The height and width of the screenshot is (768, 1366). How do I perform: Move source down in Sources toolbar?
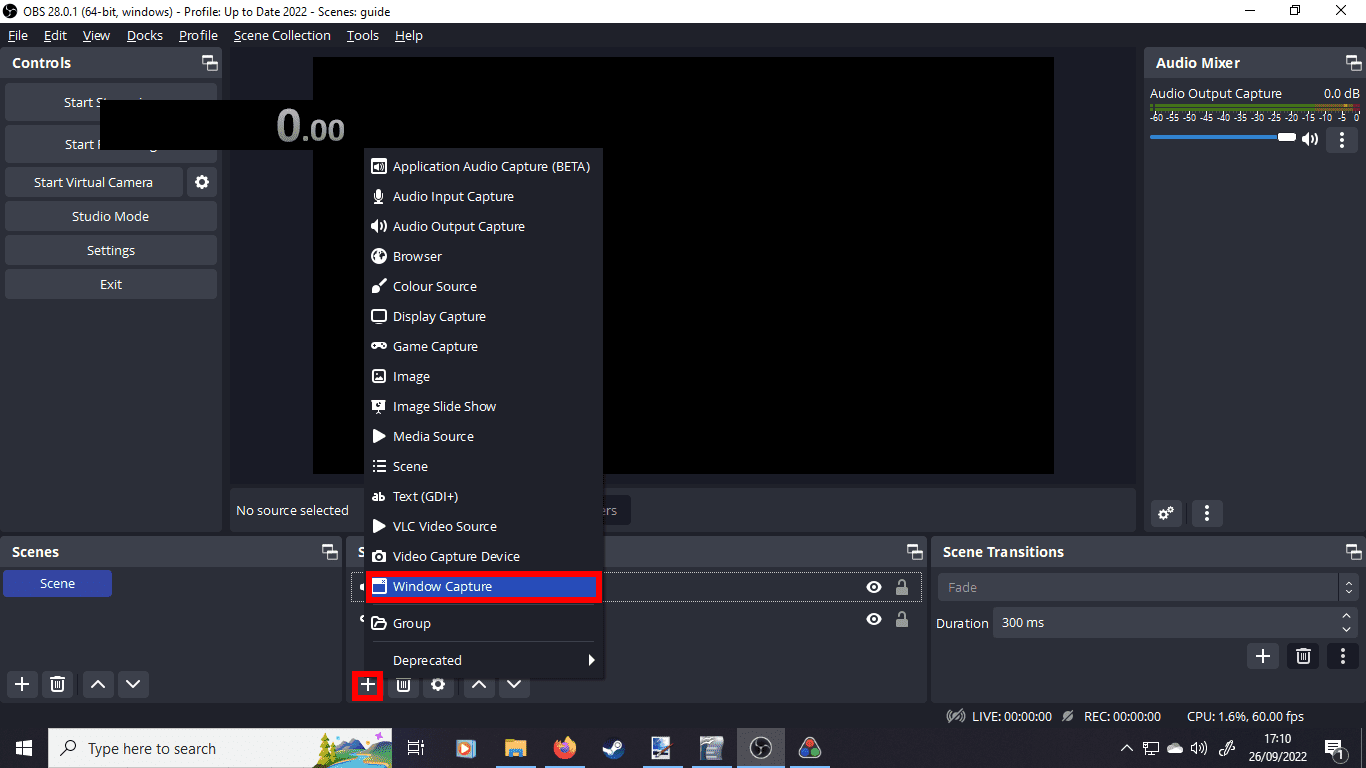(514, 685)
